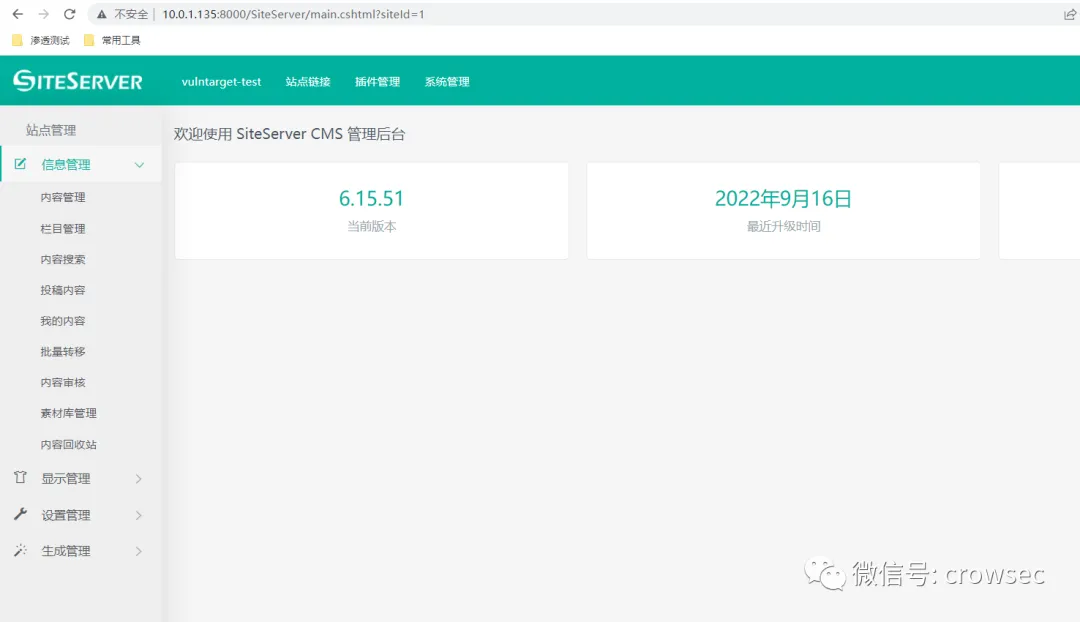Image resolution: width=1080 pixels, height=622 pixels.
Task: Click the 设置管理 wrench icon
Action: click(x=20, y=514)
